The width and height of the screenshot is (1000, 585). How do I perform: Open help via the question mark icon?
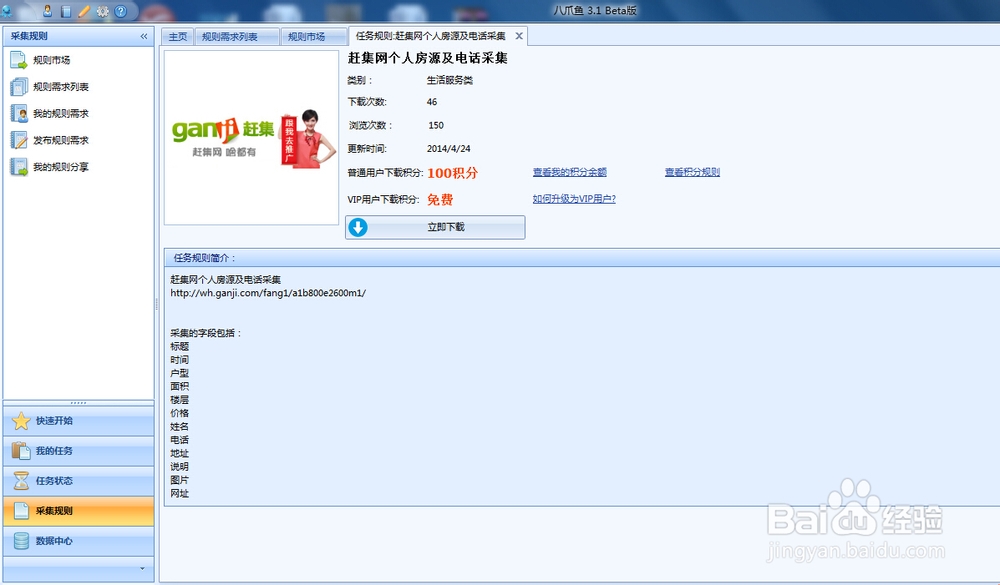point(121,11)
